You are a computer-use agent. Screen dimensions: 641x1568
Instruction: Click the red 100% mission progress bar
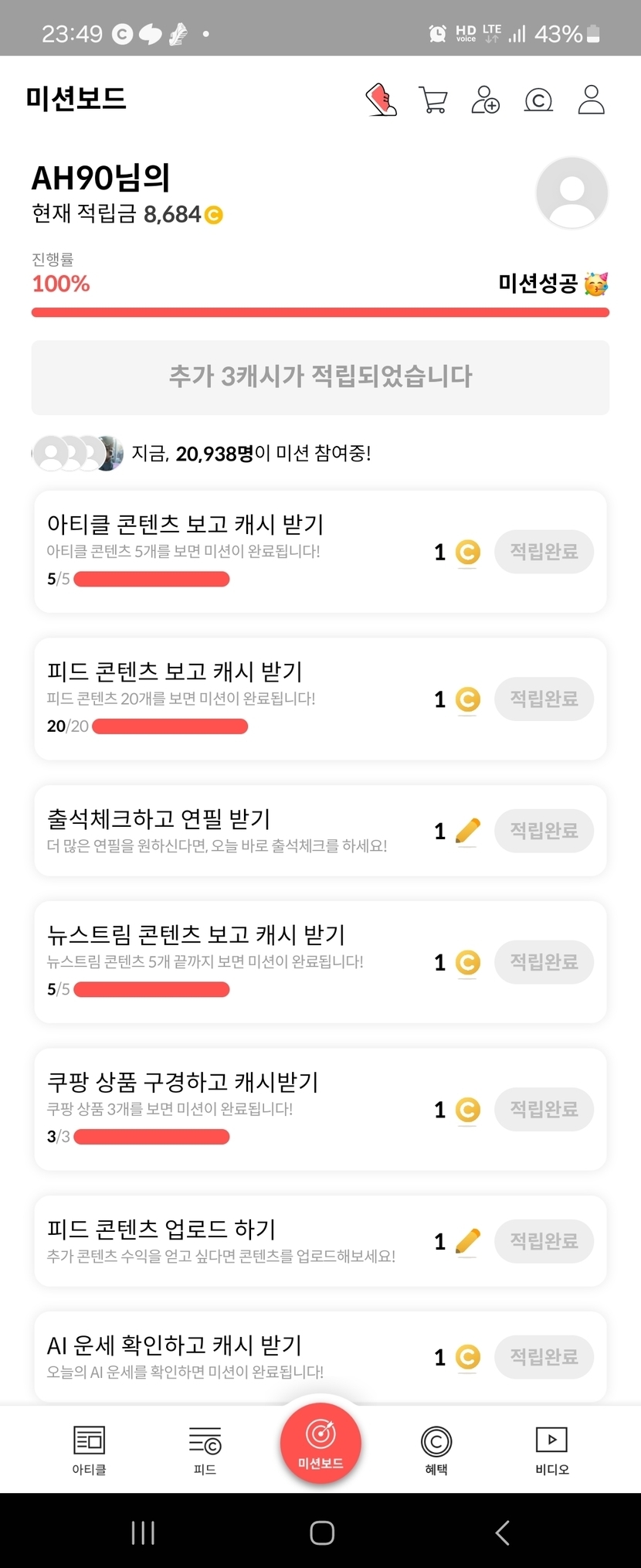pos(320,312)
